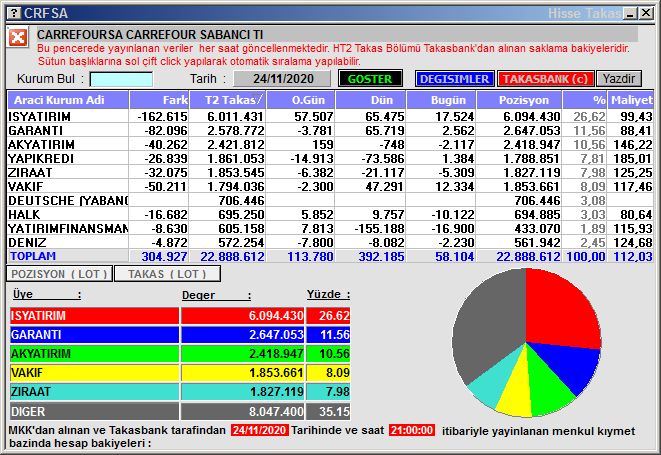Click the TOPLAM total row label
The image size is (661, 455).
coord(33,256)
